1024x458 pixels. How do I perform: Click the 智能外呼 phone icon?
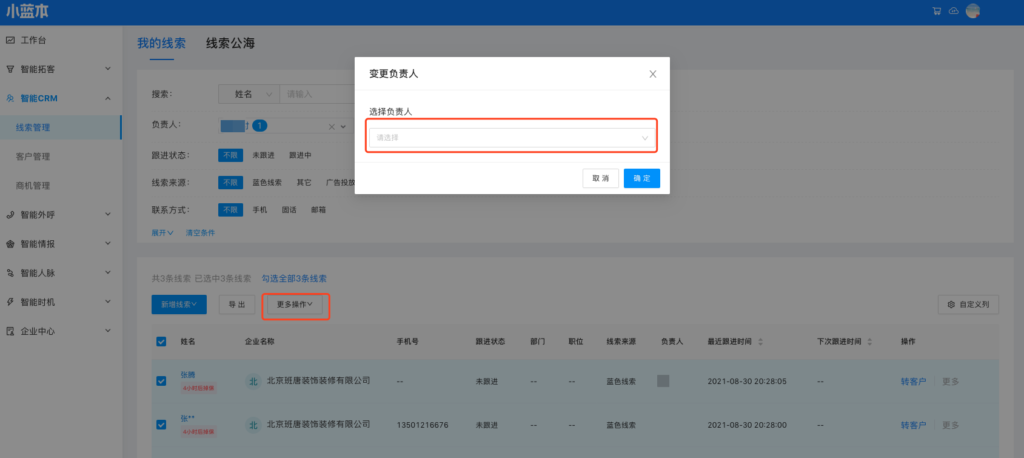tap(10, 214)
